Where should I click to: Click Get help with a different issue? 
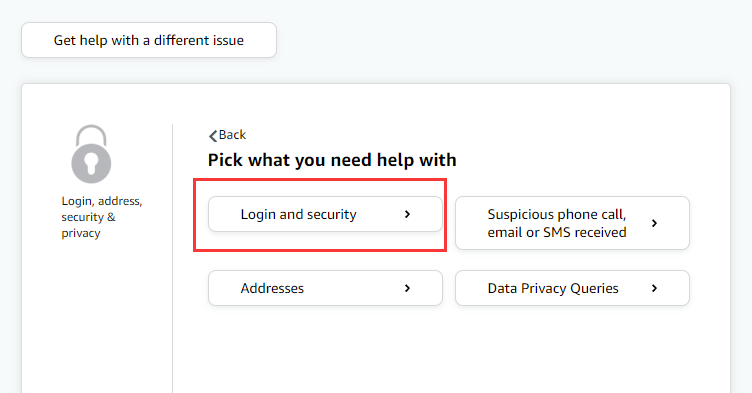[149, 40]
